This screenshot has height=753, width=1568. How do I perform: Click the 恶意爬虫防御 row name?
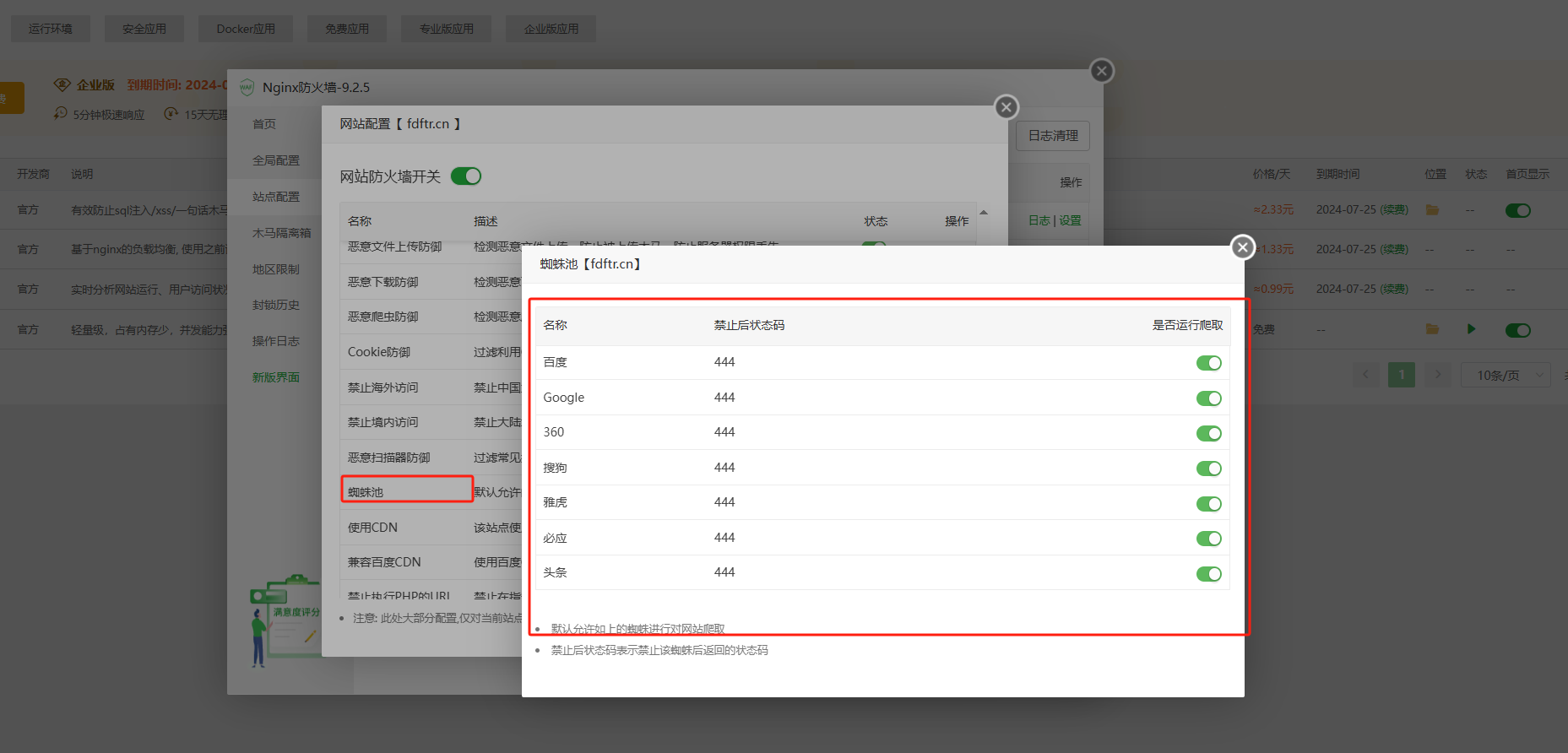point(383,317)
